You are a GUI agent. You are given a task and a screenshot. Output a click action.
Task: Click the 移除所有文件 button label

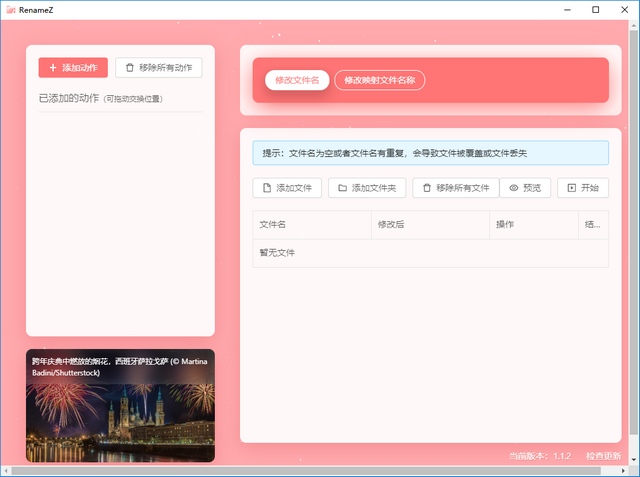coord(462,188)
